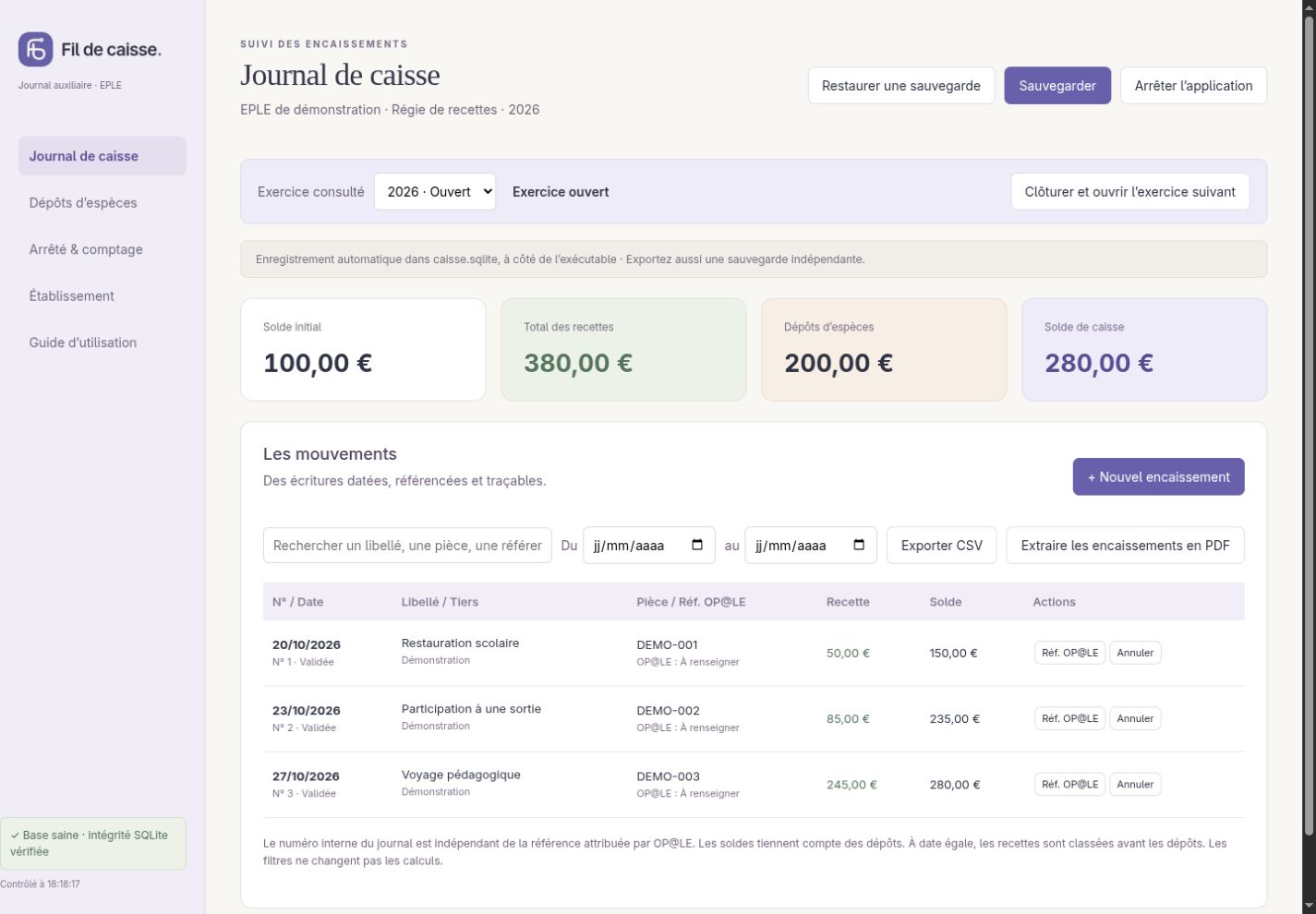The width and height of the screenshot is (1316, 914).
Task: Click 'Base saine' SQLite integrity status
Action: [x=93, y=844]
